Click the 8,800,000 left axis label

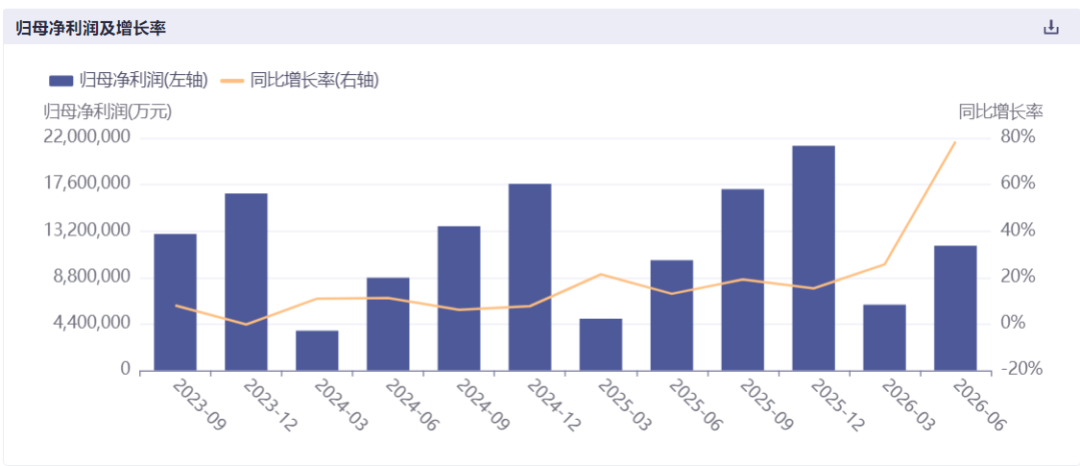[92, 277]
